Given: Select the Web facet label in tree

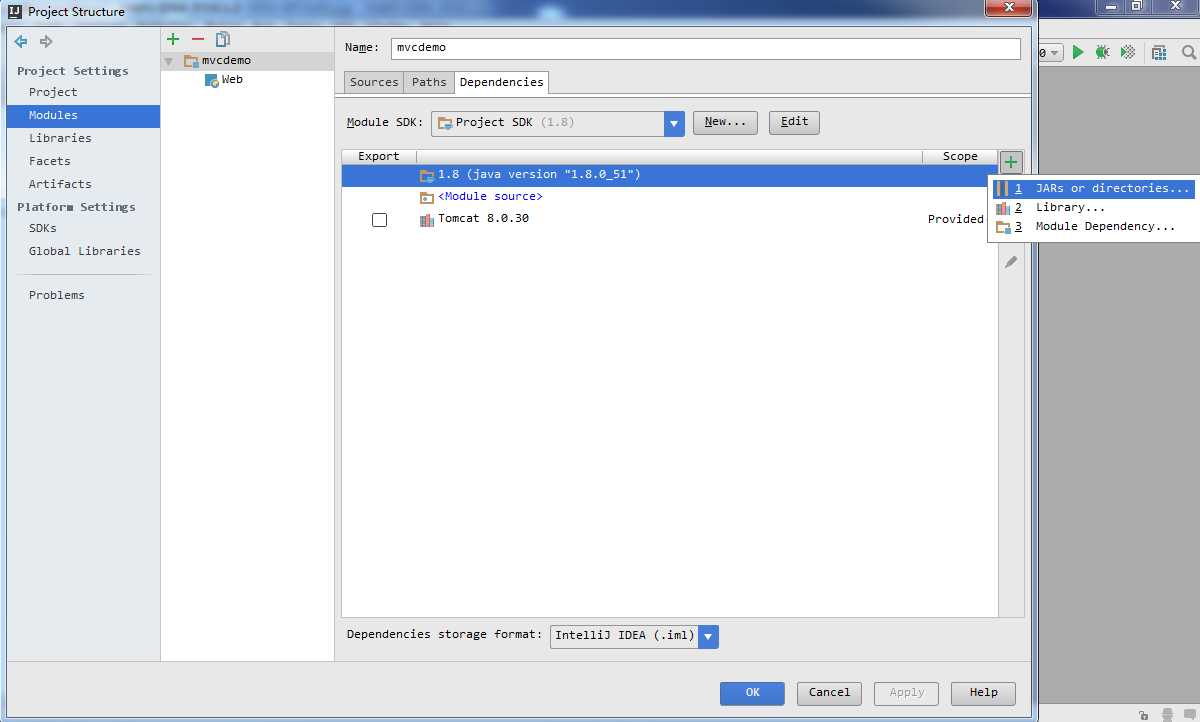Looking at the screenshot, I should (x=232, y=80).
